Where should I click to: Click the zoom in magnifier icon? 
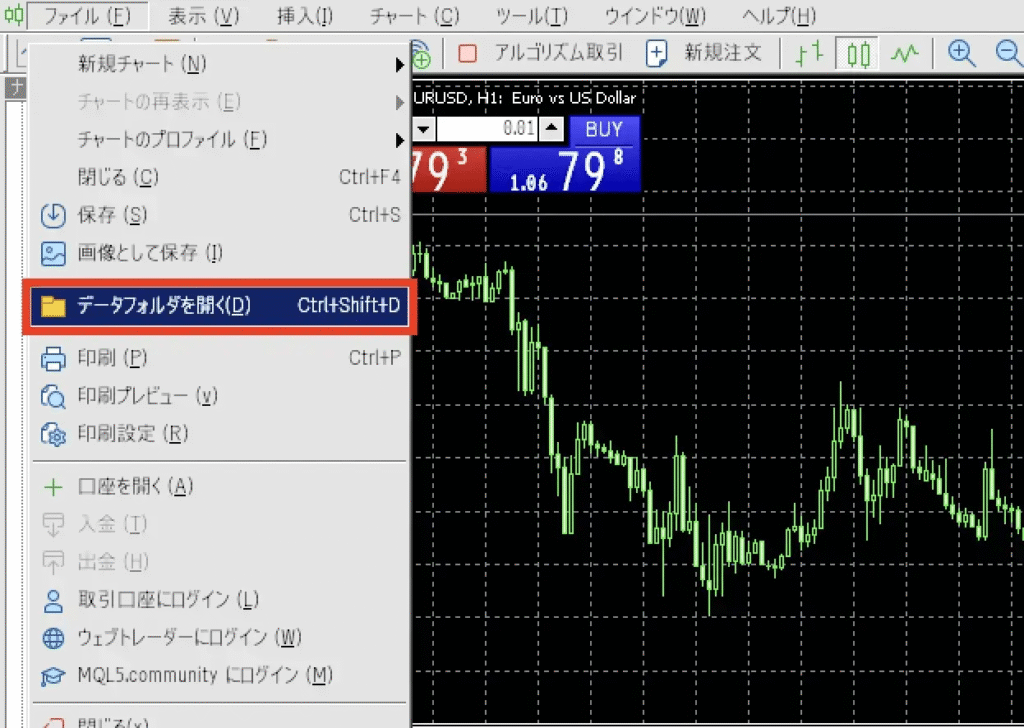point(961,53)
